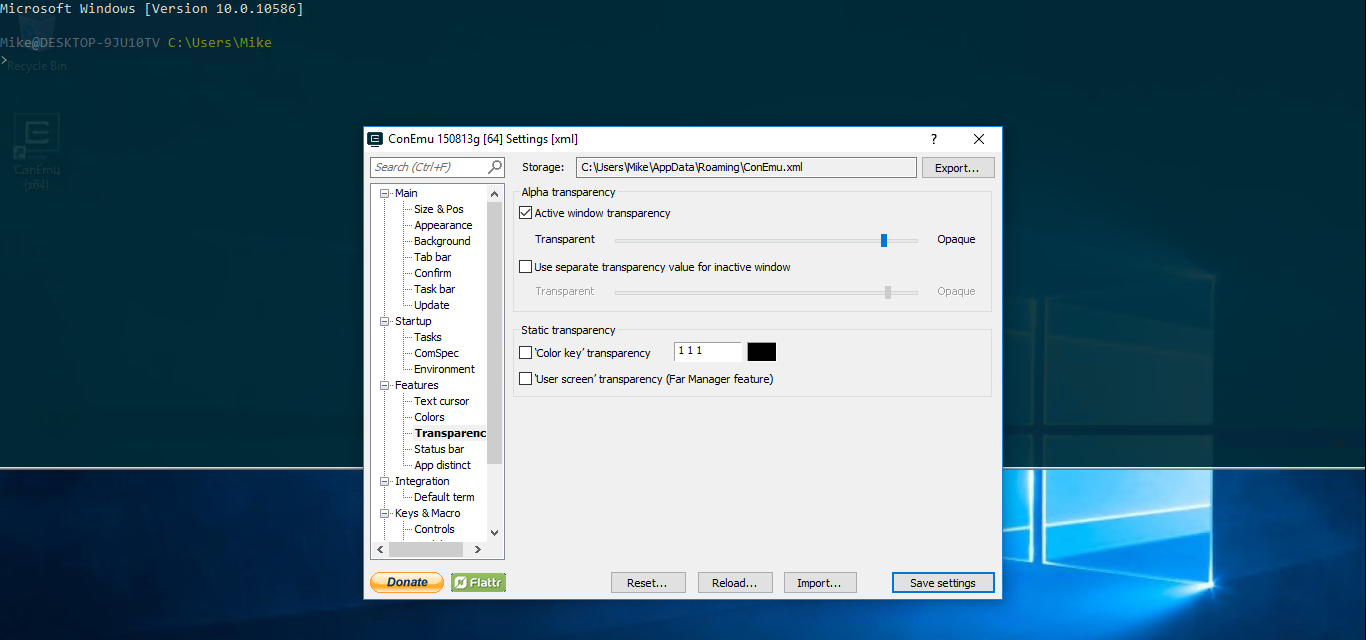1366x640 pixels.
Task: Click the question mark help button
Action: tap(934, 139)
